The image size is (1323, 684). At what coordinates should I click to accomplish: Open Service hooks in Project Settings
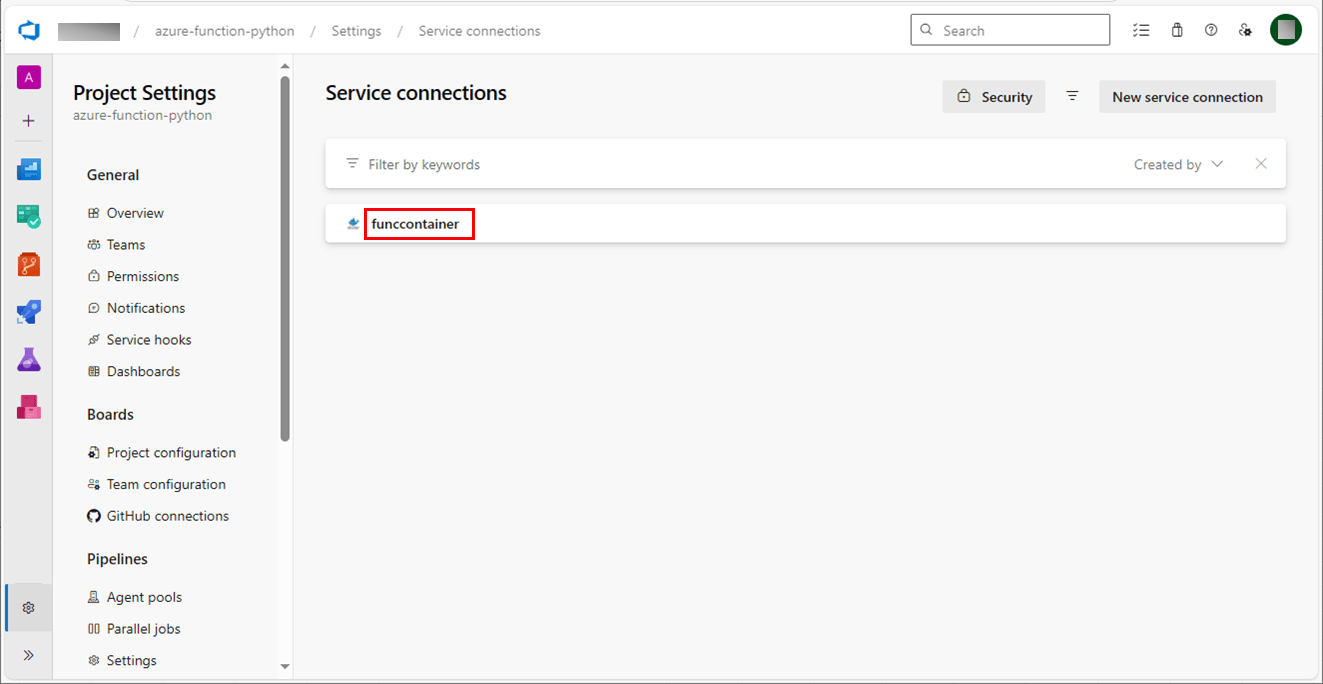pos(139,340)
